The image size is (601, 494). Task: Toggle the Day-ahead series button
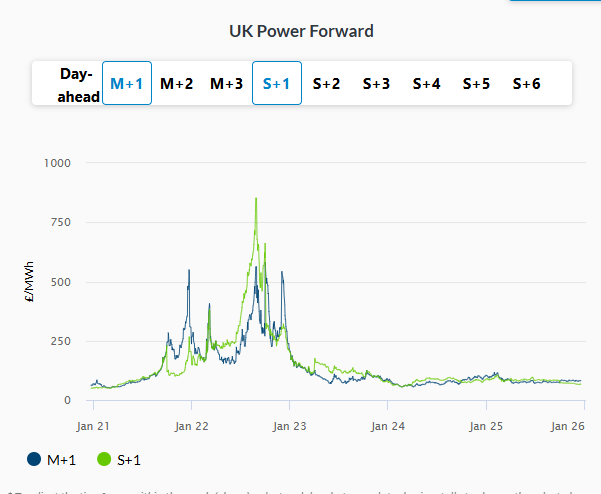click(79, 84)
